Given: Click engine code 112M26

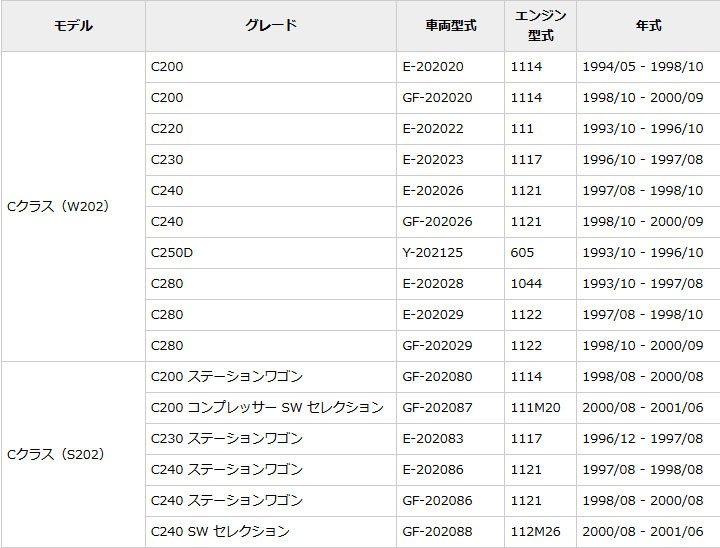Looking at the screenshot, I should [x=535, y=532].
